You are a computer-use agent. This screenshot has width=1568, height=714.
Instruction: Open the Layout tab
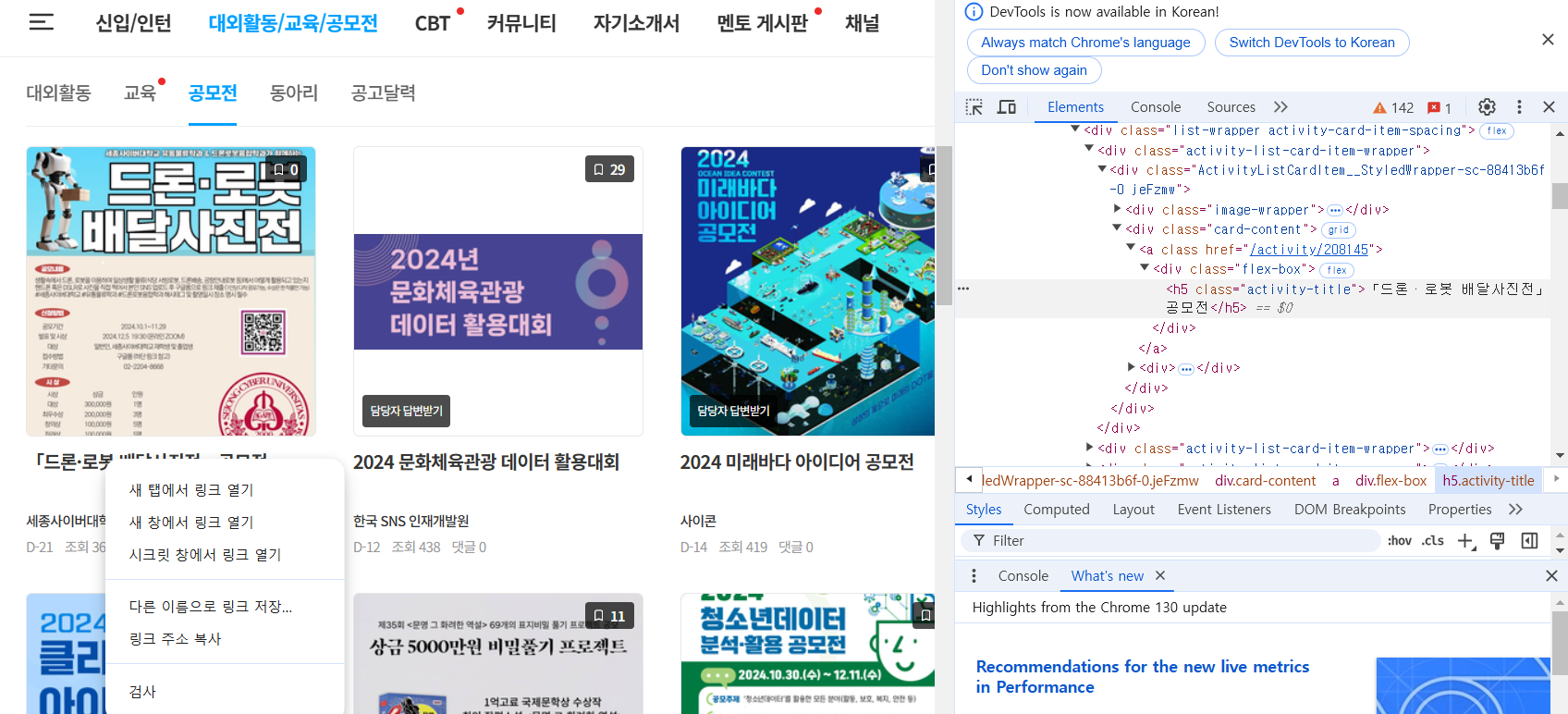pos(1133,510)
